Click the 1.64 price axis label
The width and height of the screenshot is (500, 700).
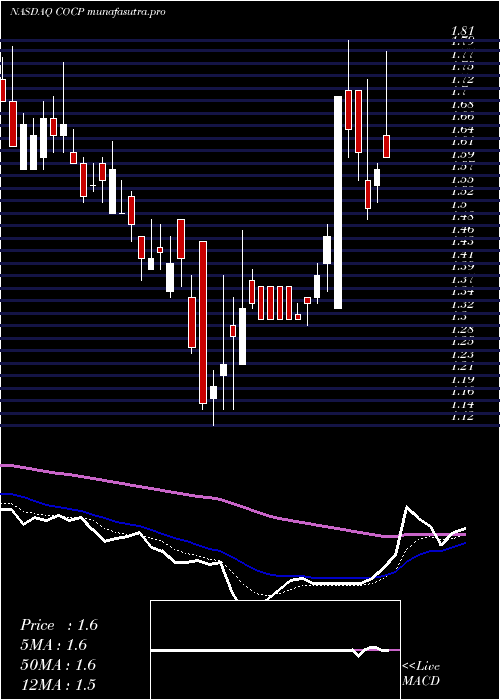pos(462,130)
